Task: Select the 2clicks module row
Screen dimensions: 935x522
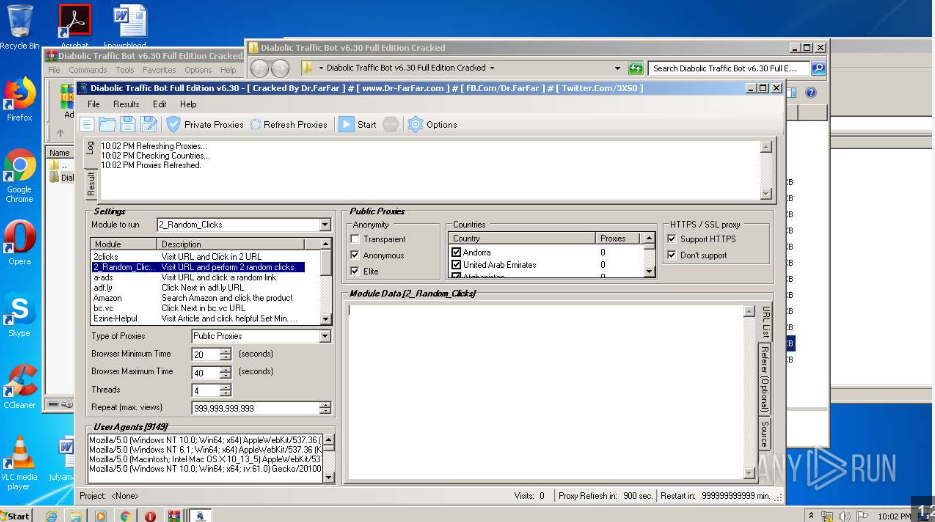Action: tap(198, 257)
